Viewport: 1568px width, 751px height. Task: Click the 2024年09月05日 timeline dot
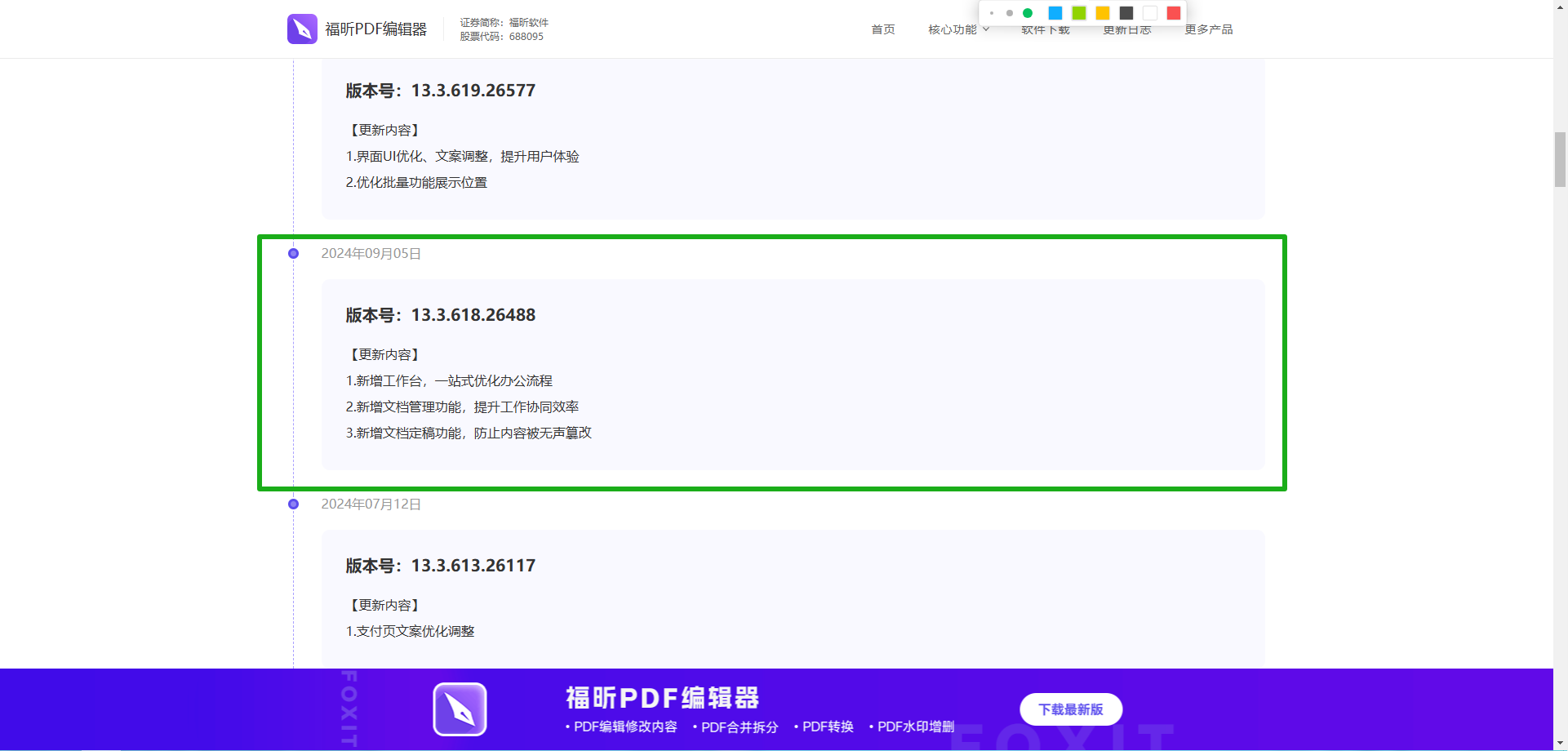[294, 254]
